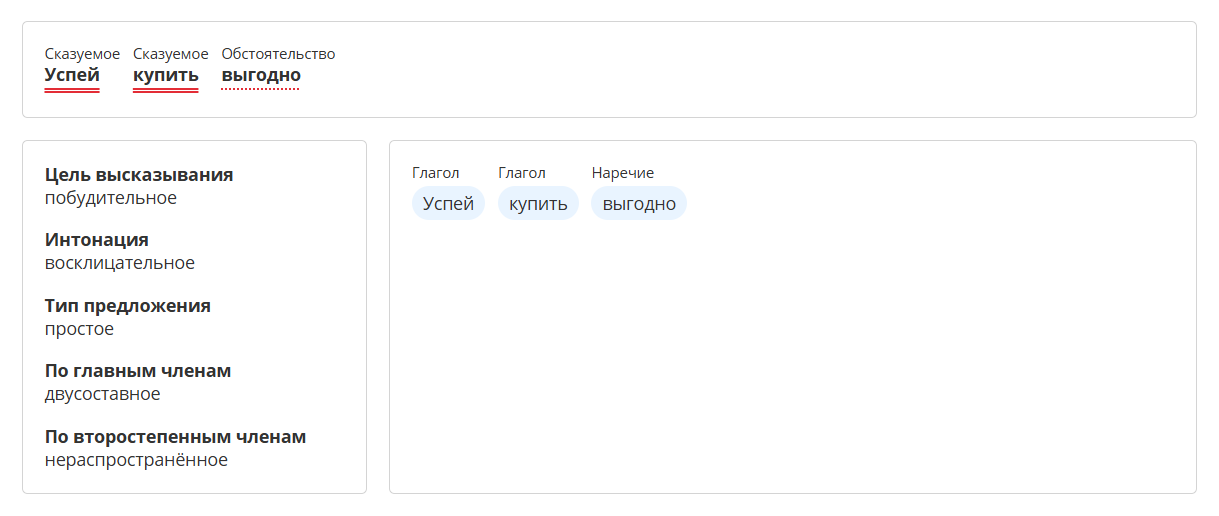The height and width of the screenshot is (516, 1219).
Task: Select the "Сказуемое" label above underlined "купить"
Action: pos(170,54)
